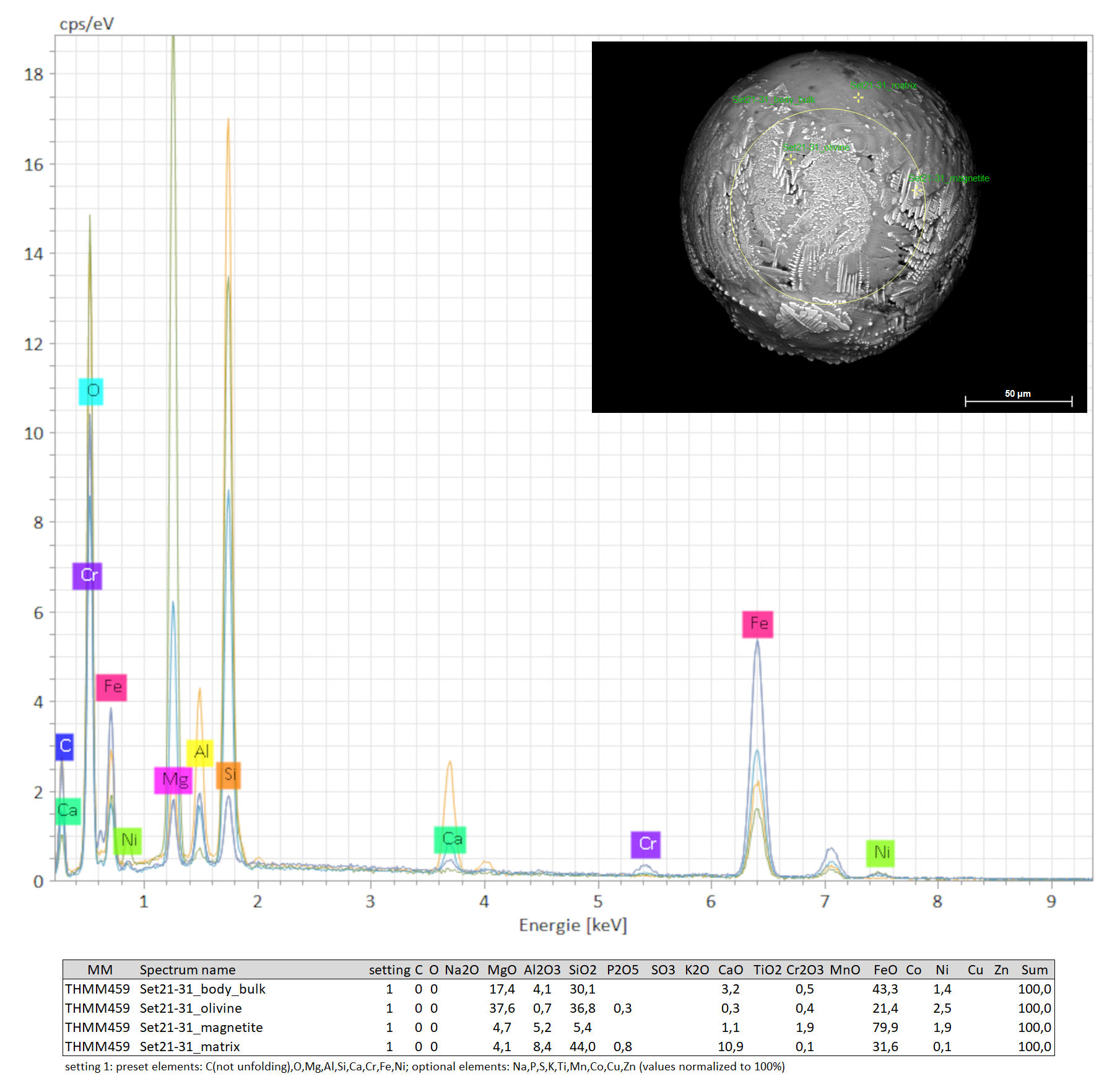
Task: Select the Set21-31_magnetite spectrum name in table
Action: 201,1028
